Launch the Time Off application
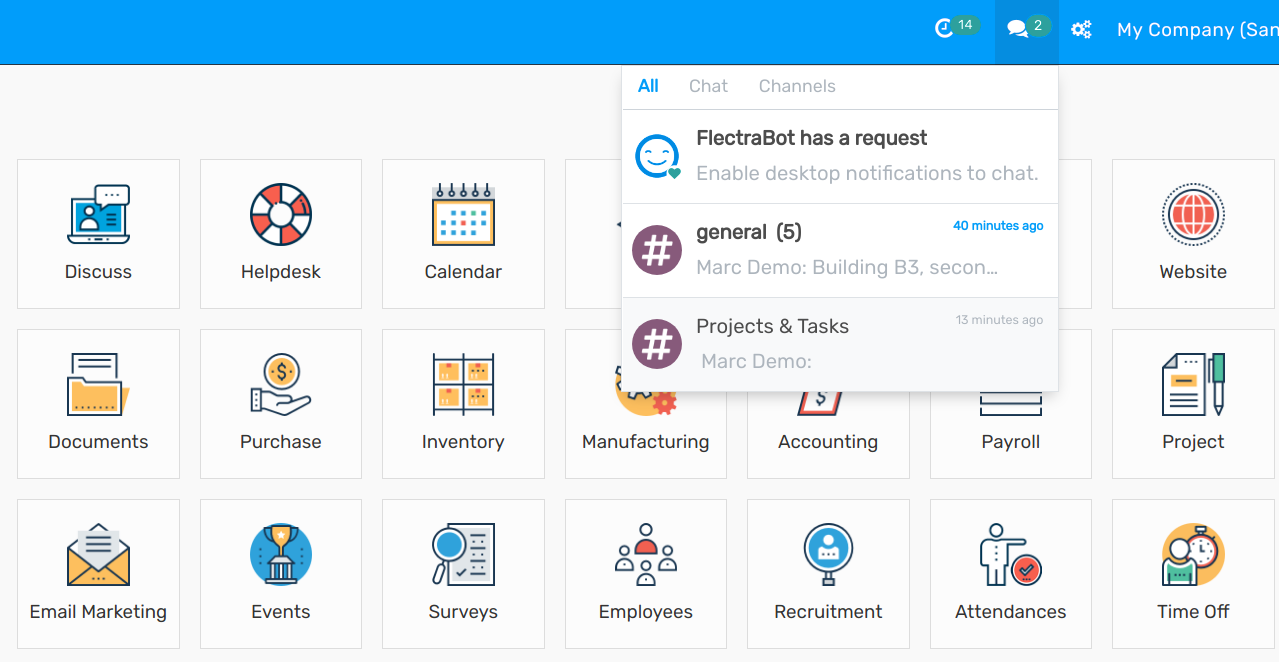The height and width of the screenshot is (662, 1279). (1192, 573)
